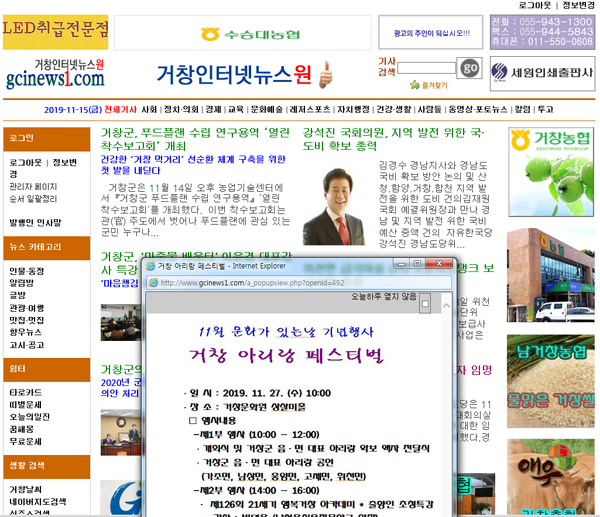Open the 푸드플랜 수립 연구용역 article headline
This screenshot has height=517, width=600.
[195, 139]
